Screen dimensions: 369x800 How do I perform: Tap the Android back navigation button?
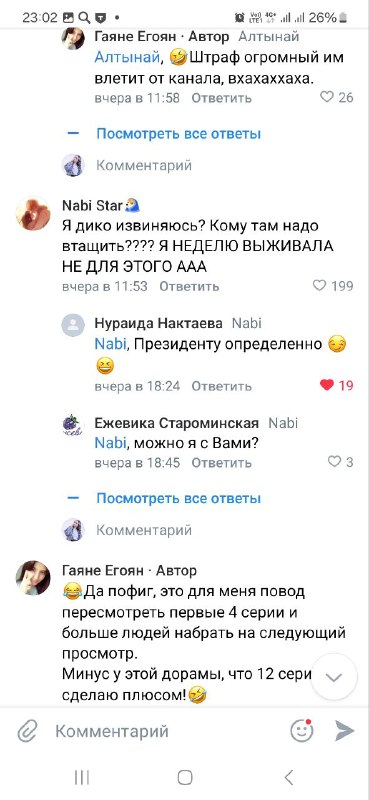[x=288, y=778]
